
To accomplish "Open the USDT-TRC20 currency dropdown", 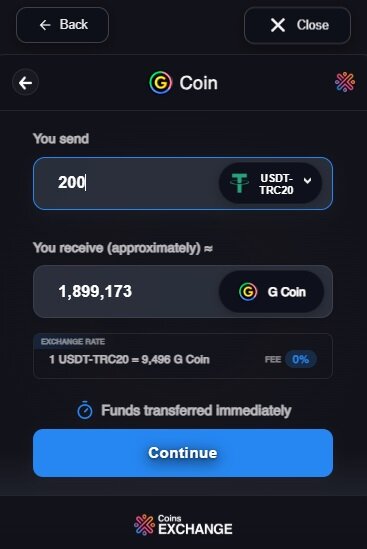I will [x=270, y=183].
